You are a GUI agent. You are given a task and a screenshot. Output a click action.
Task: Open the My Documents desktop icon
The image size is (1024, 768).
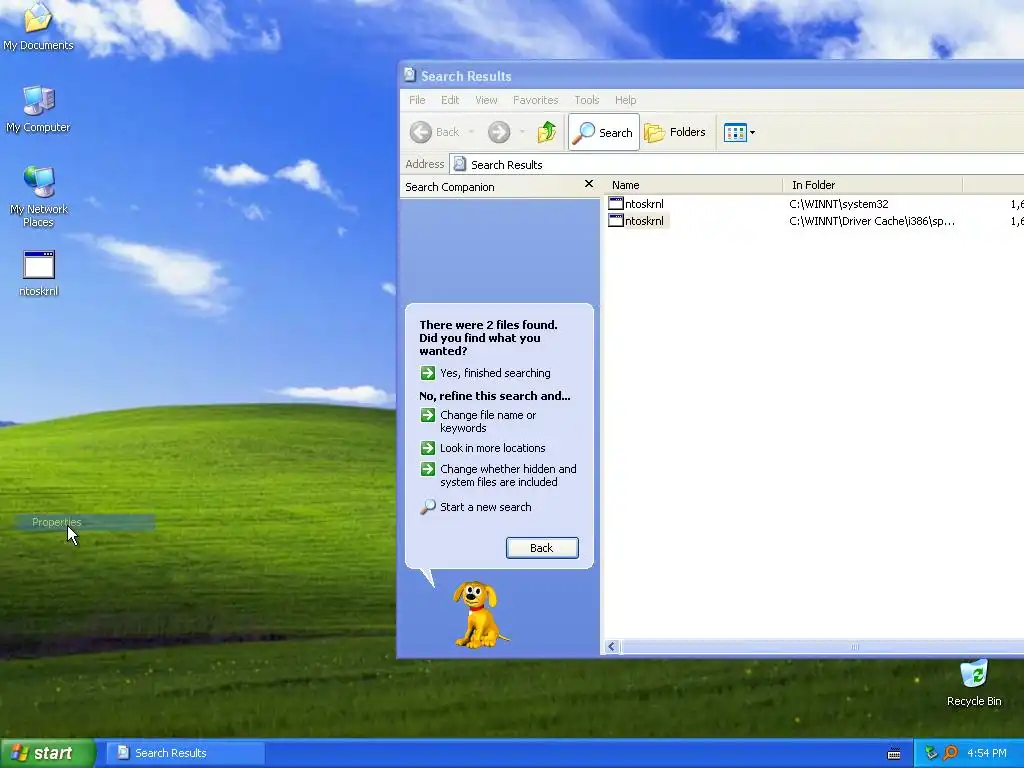click(38, 26)
